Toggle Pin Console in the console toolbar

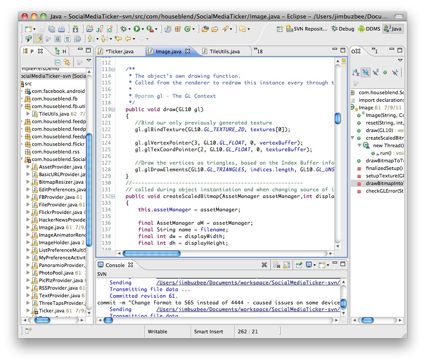(x=299, y=265)
